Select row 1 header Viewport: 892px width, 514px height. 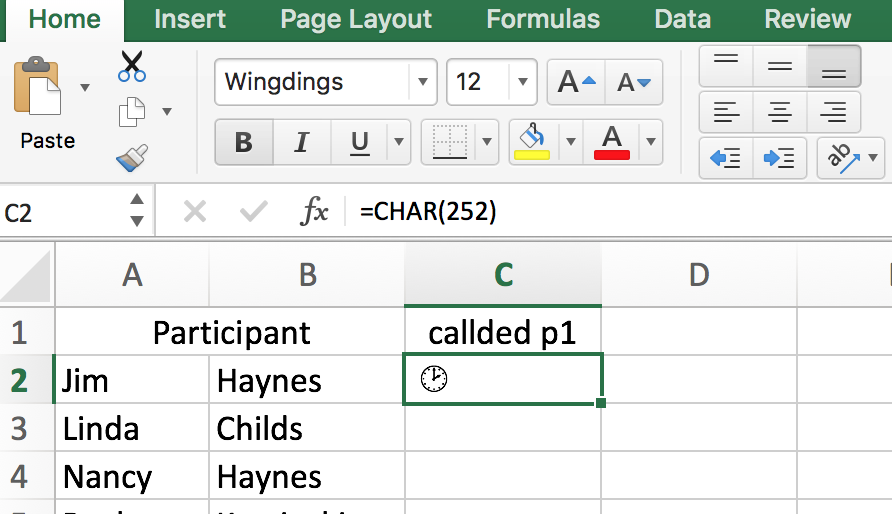click(x=27, y=332)
